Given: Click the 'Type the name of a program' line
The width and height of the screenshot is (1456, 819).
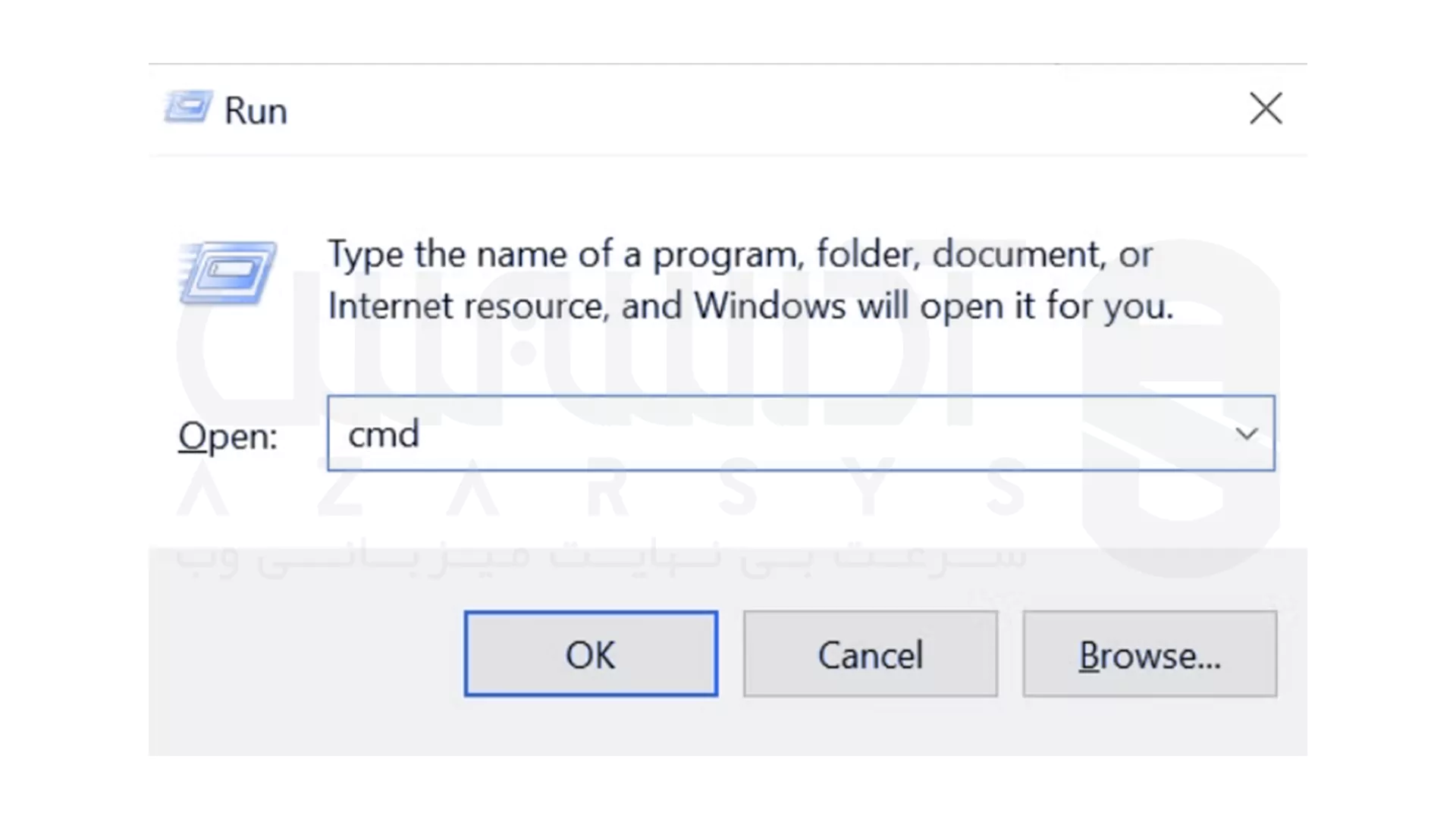Looking at the screenshot, I should [x=739, y=255].
